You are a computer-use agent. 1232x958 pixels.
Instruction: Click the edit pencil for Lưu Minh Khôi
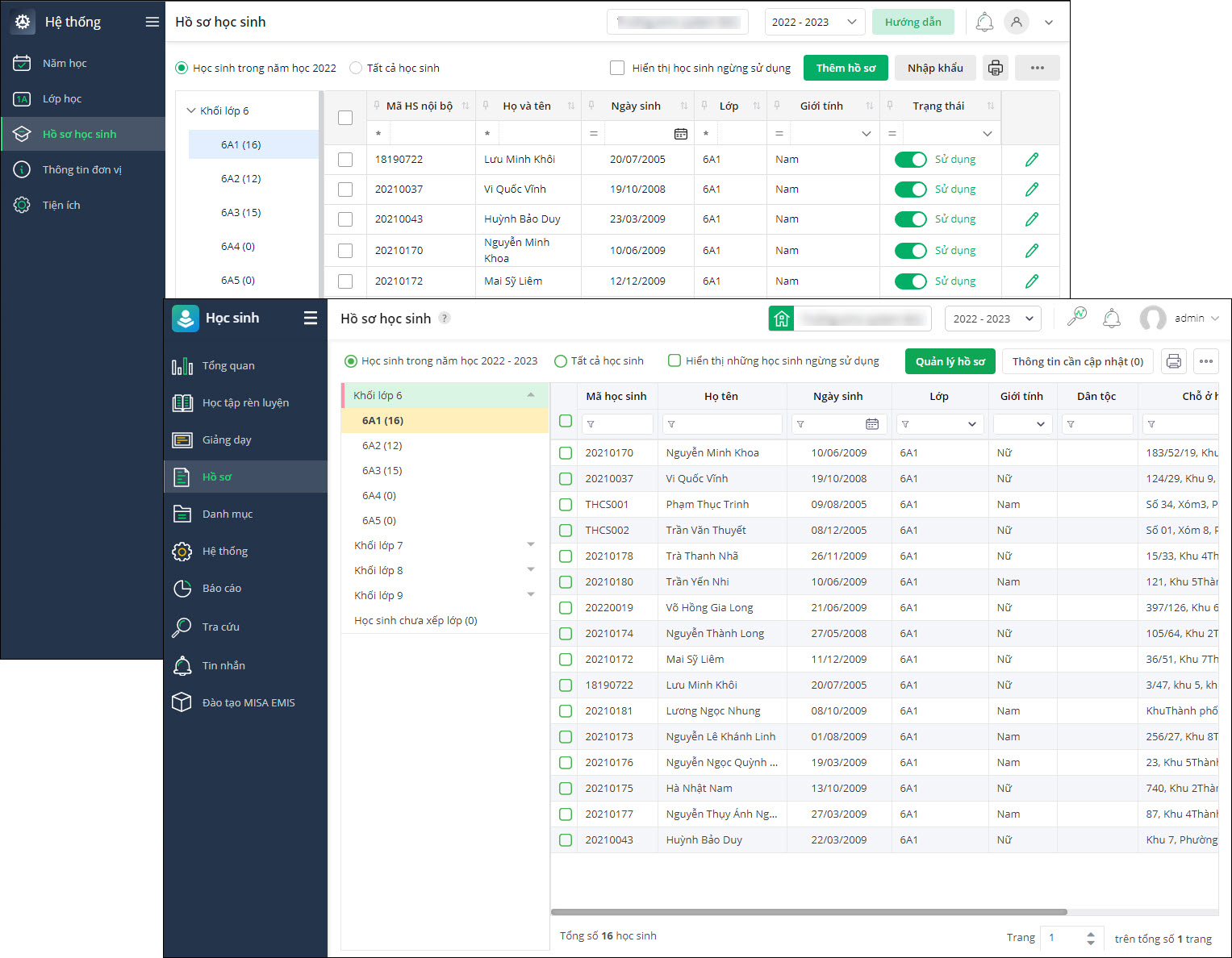pyautogui.click(x=1031, y=160)
